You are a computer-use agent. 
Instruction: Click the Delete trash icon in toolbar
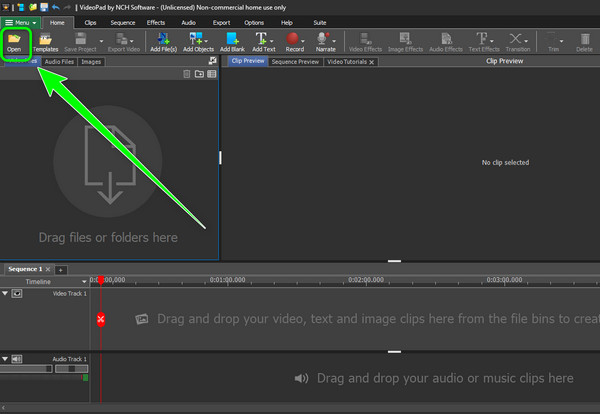(x=585, y=39)
